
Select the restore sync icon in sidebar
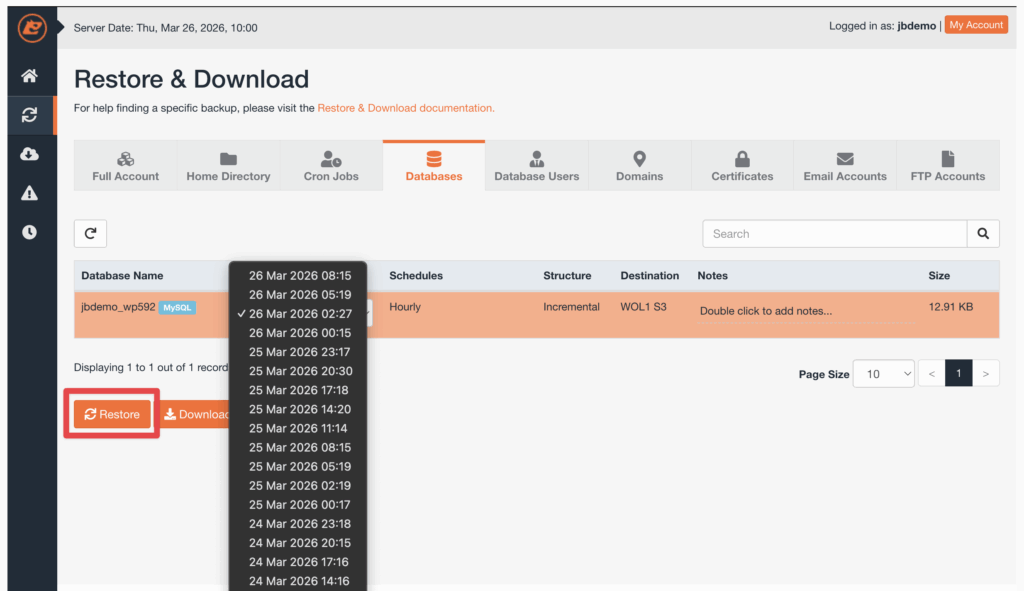[x=30, y=115]
